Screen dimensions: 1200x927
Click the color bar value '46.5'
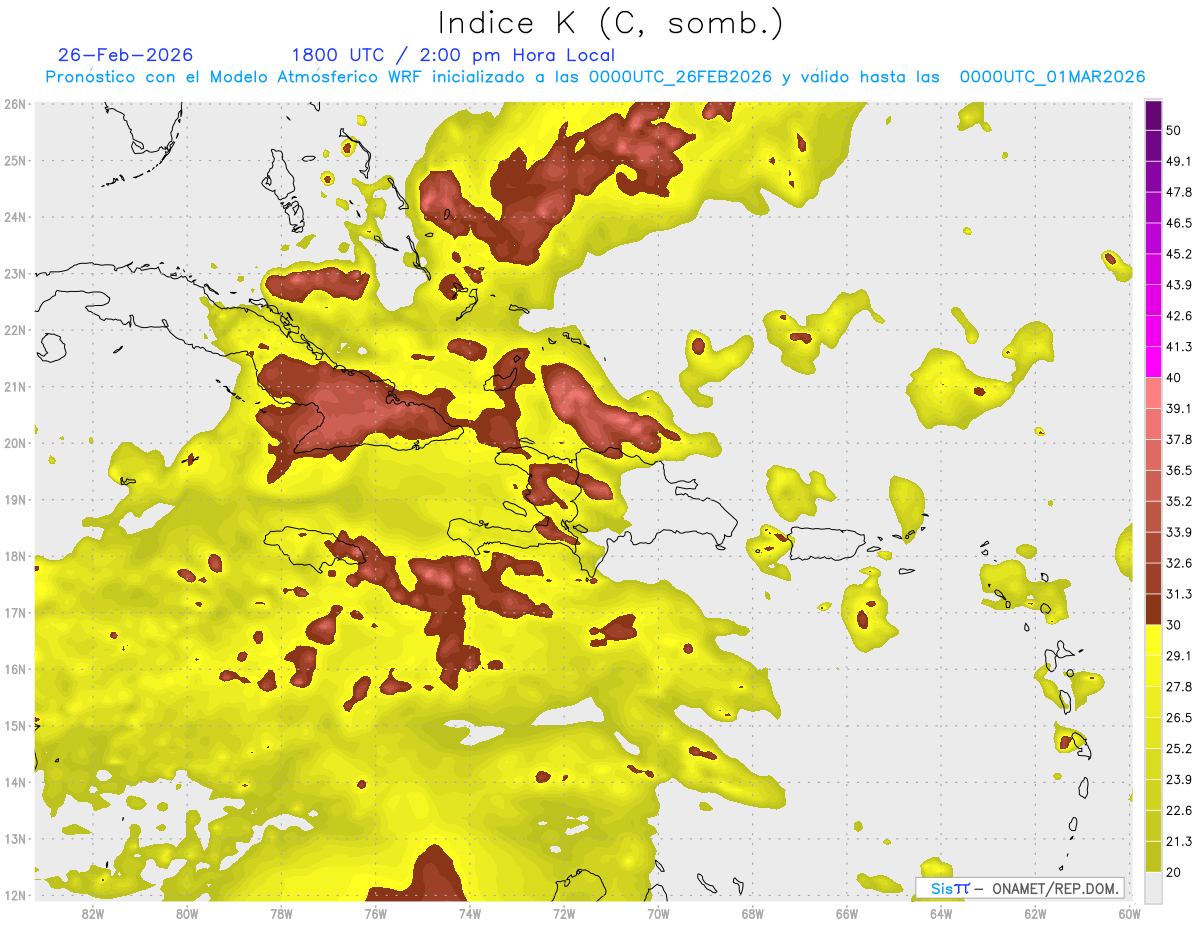coord(1179,222)
